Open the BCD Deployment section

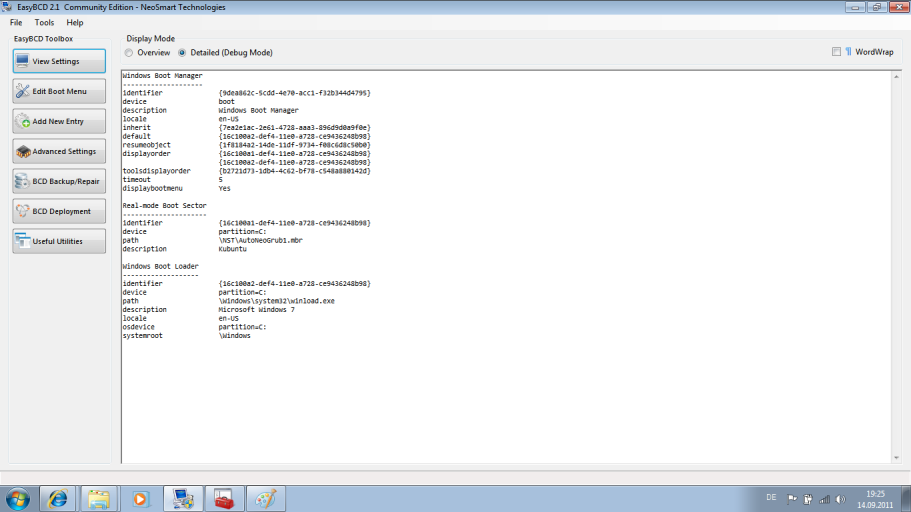59,212
